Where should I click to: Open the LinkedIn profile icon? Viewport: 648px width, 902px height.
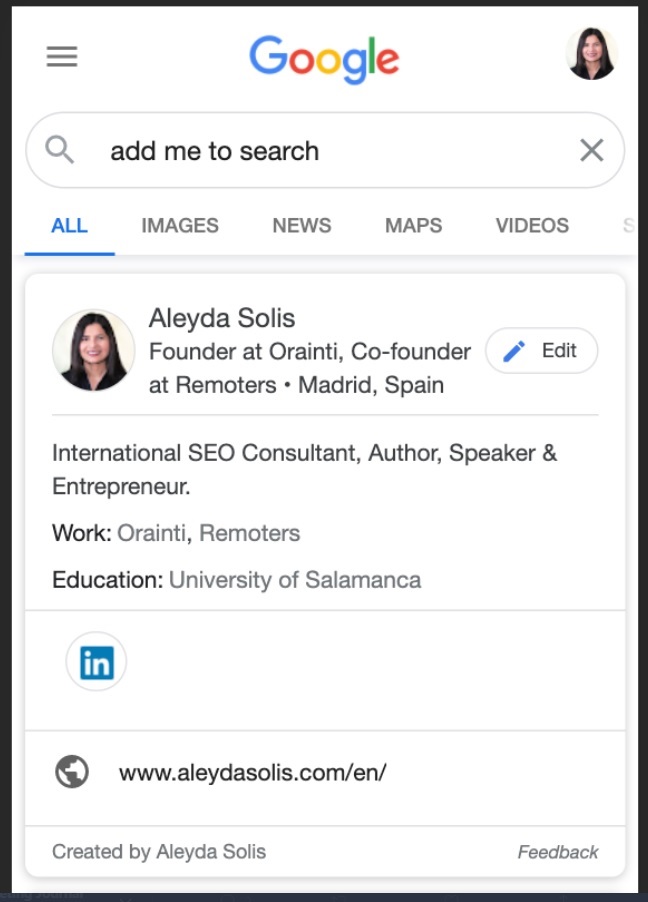click(x=96, y=662)
